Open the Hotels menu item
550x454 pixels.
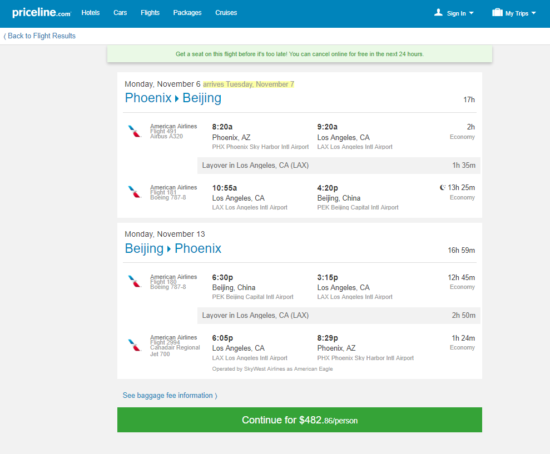[90, 13]
